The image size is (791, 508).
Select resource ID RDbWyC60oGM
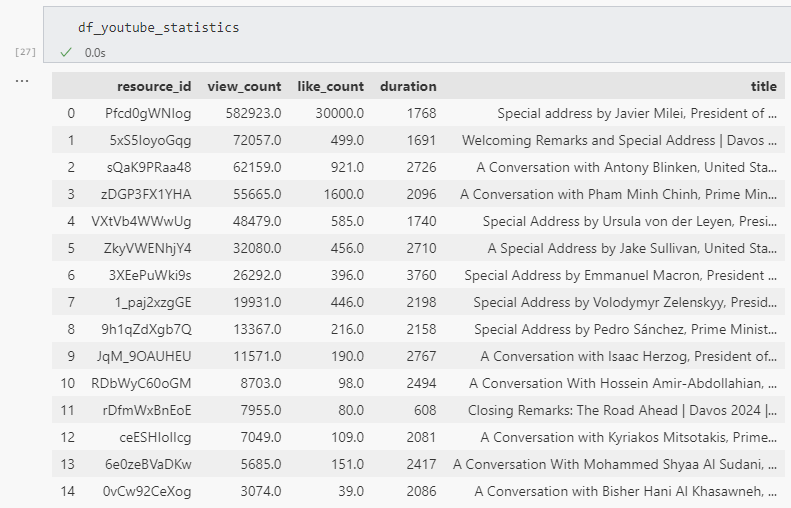click(141, 383)
